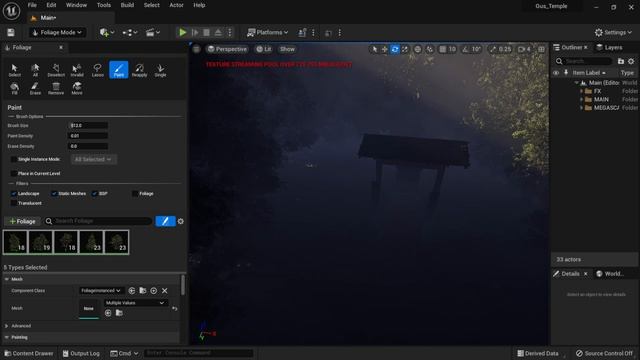The height and width of the screenshot is (360, 640).
Task: Open the File menu
Action: [32, 5]
